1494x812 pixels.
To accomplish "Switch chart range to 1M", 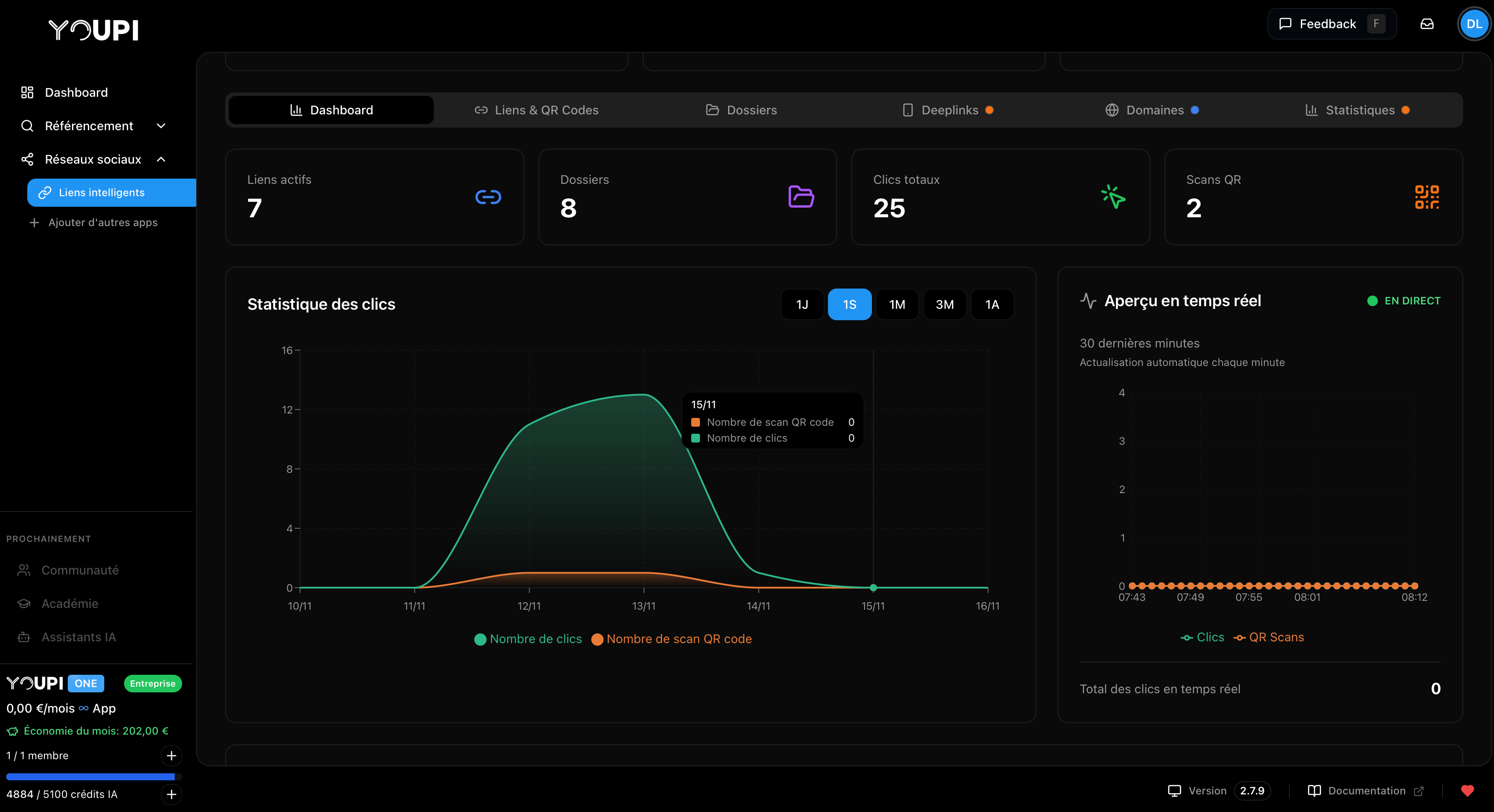I will pos(897,304).
